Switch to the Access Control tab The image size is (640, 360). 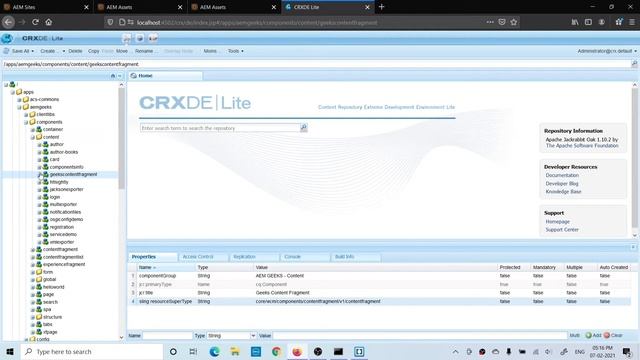[198, 257]
